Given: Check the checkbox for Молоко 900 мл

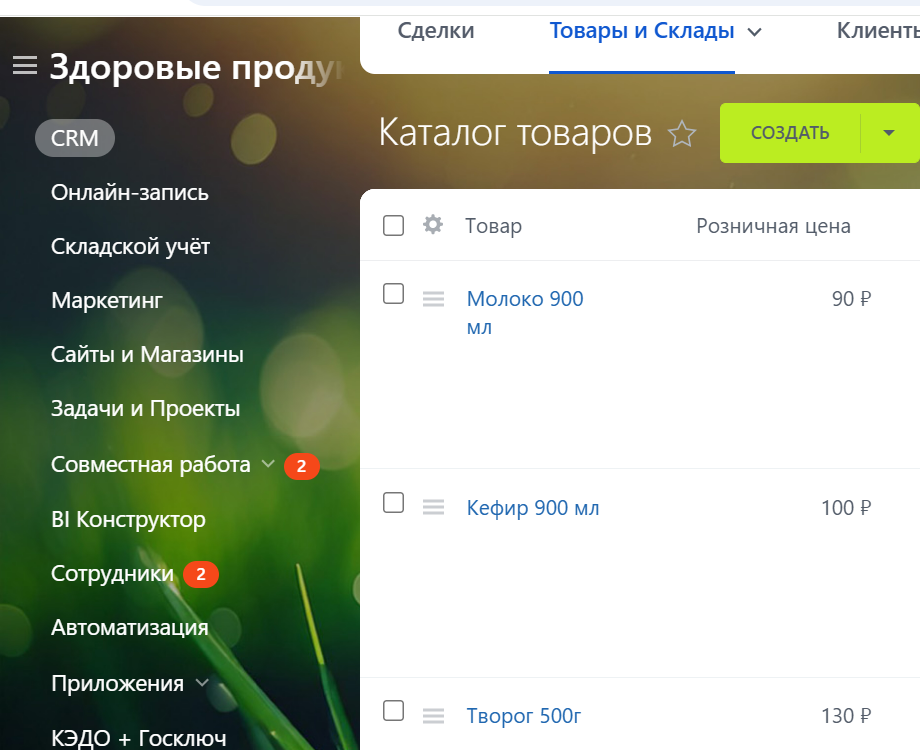Looking at the screenshot, I should tap(393, 294).
